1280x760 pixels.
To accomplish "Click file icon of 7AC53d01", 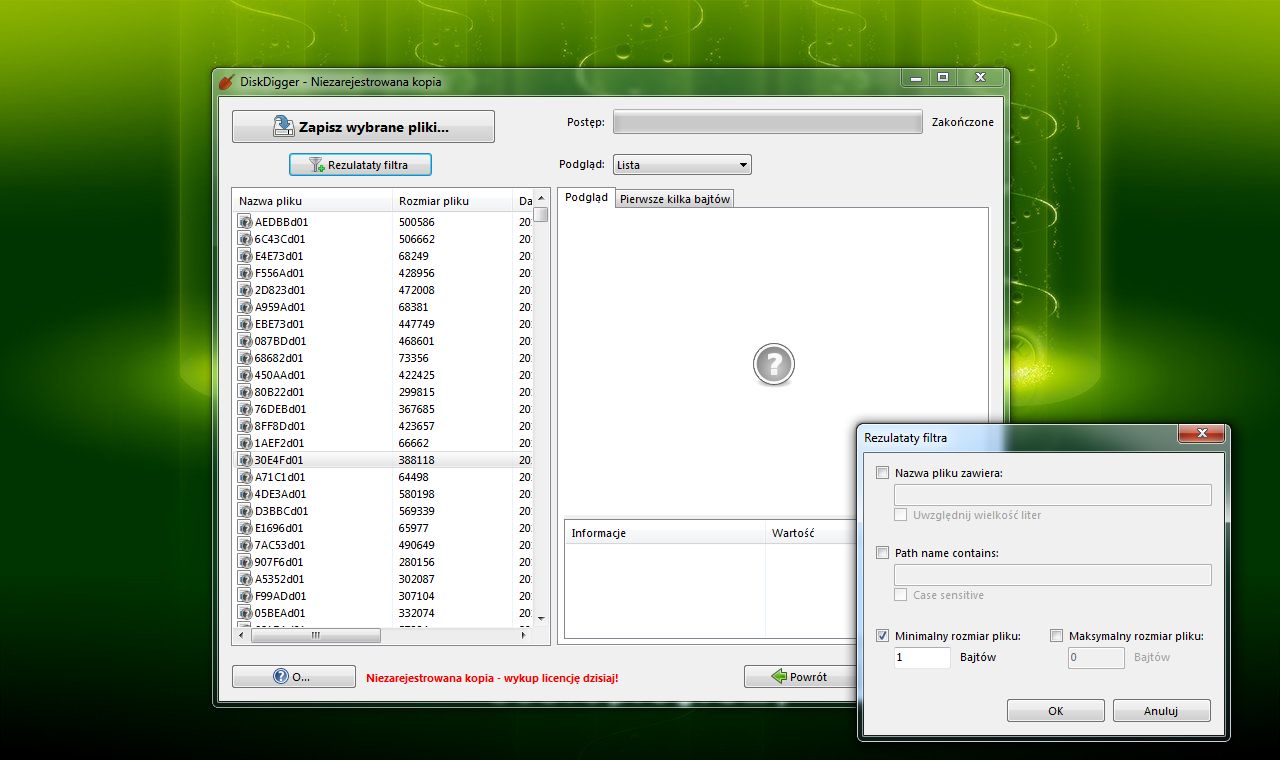I will point(245,545).
